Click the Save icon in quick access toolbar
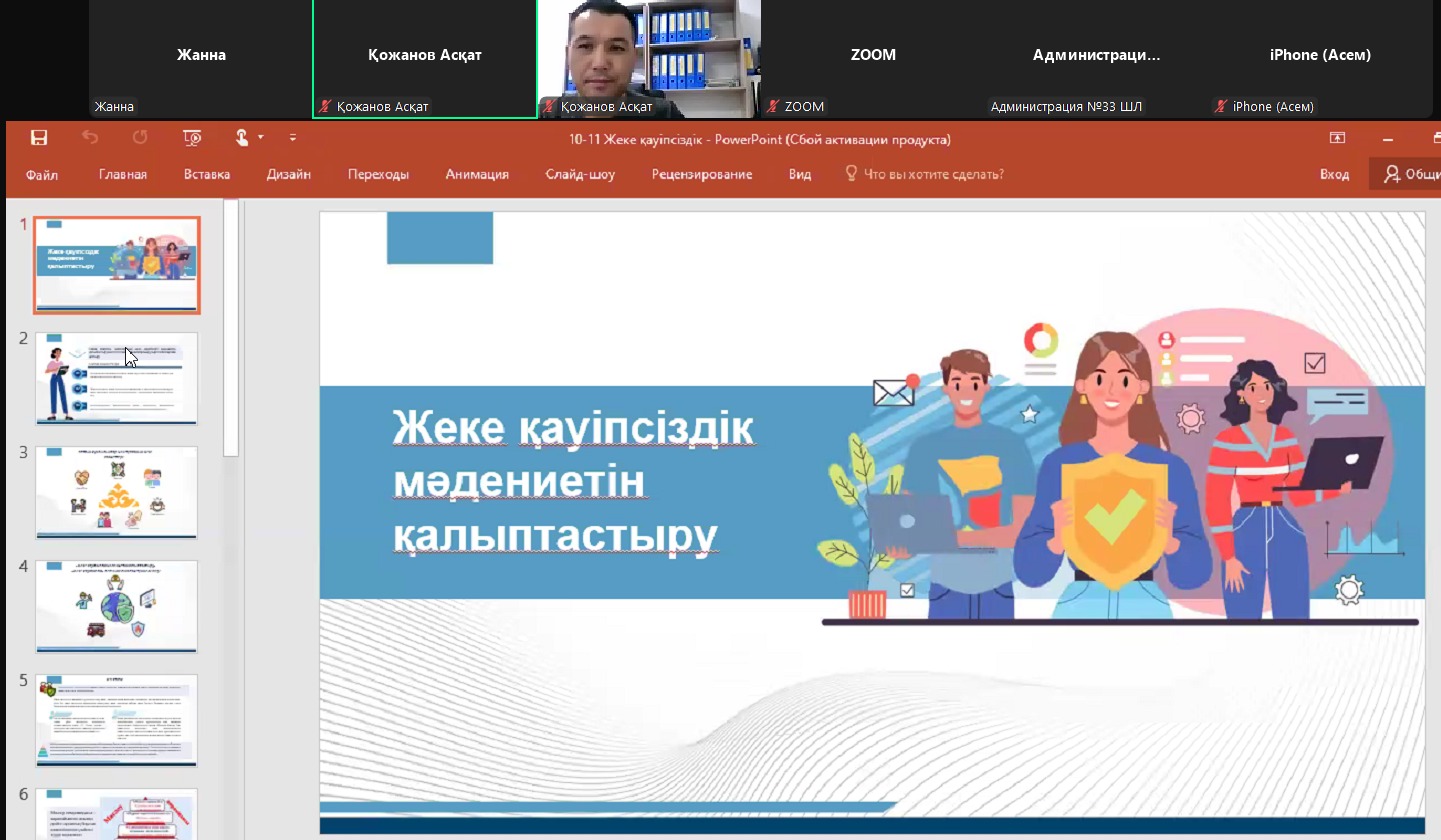Image resolution: width=1441 pixels, height=840 pixels. pos(39,138)
